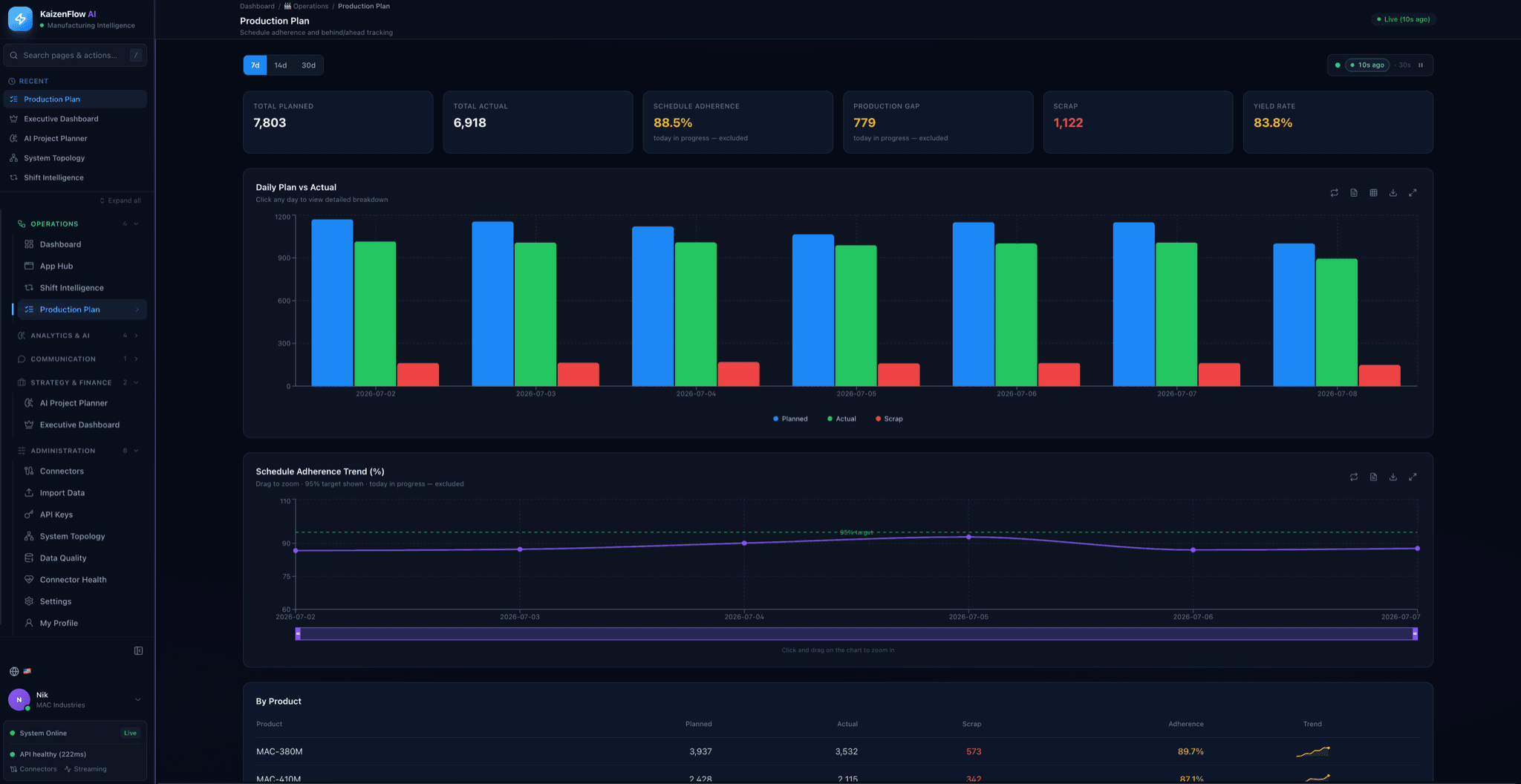Select the 7d time range tab
Viewport: 1521px width, 784px height.
click(255, 65)
